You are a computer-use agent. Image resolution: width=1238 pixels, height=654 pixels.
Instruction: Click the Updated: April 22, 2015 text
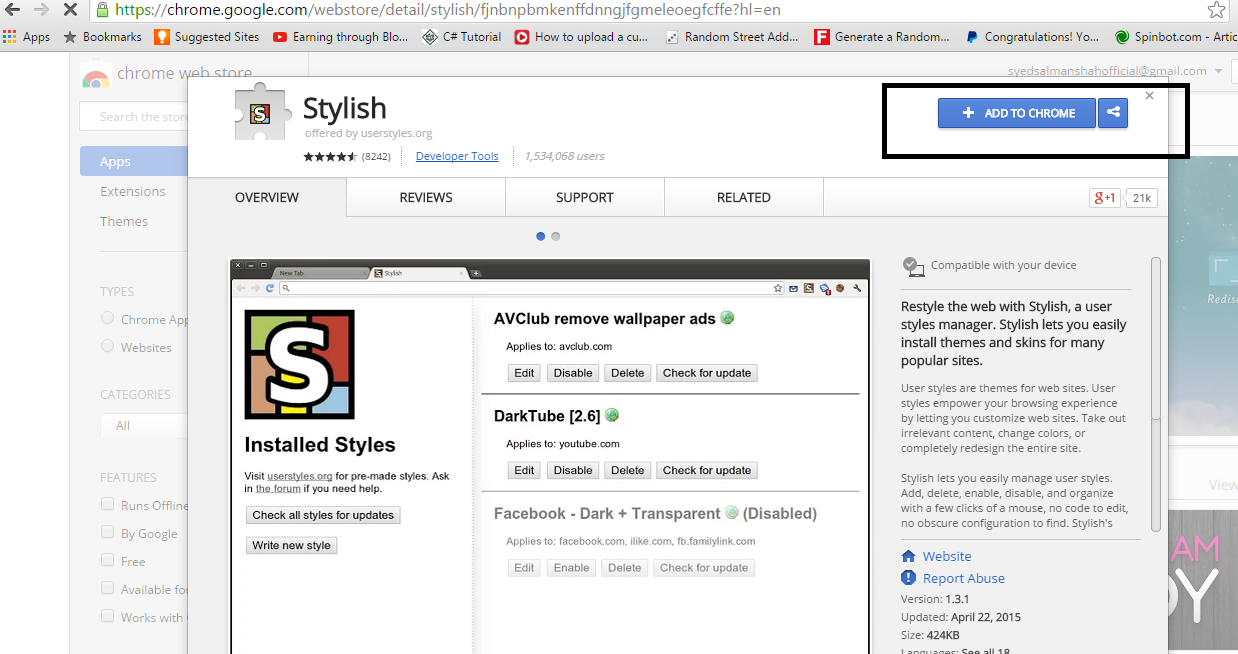961,617
